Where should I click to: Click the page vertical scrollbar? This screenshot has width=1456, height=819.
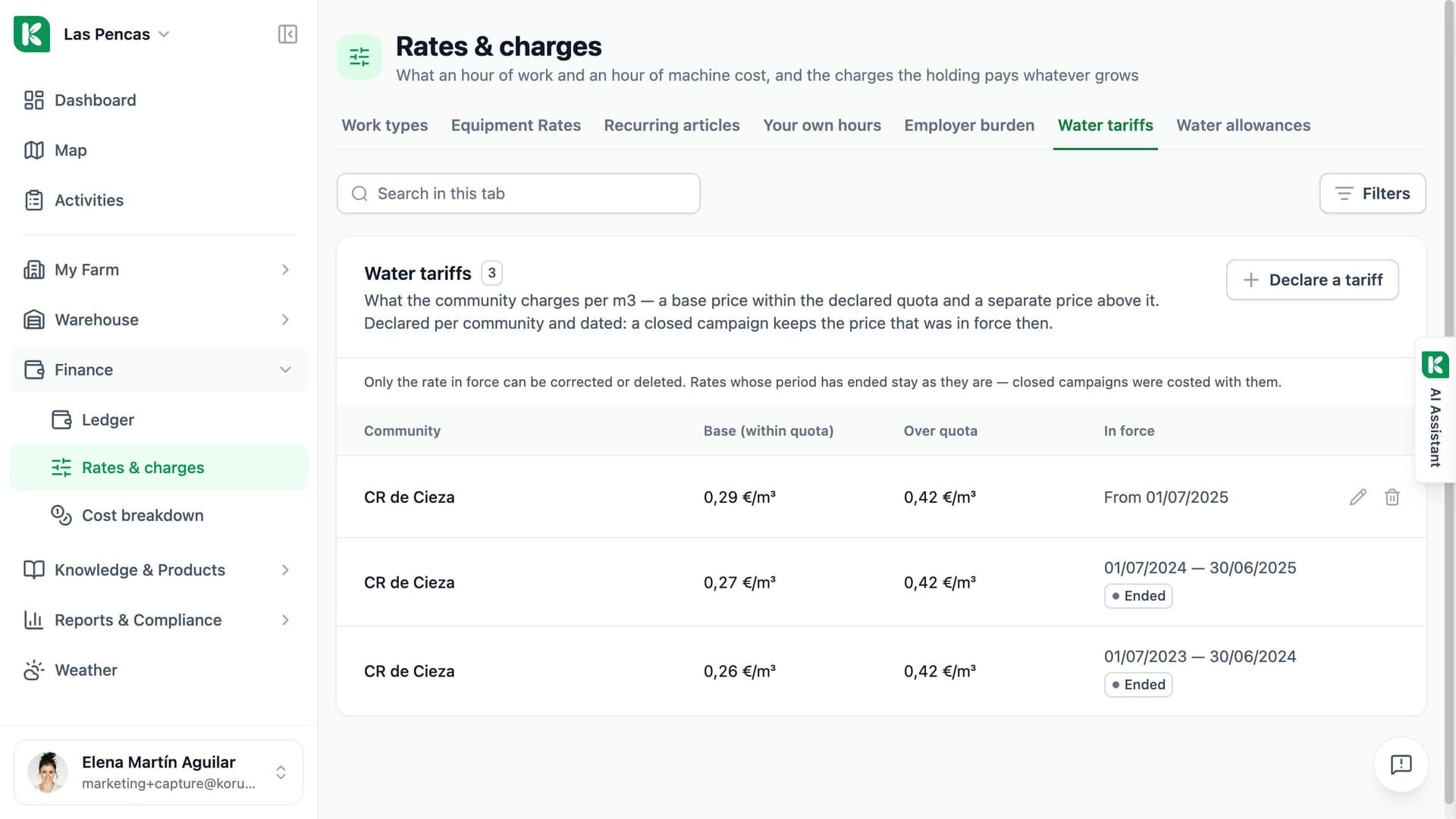point(1449,402)
